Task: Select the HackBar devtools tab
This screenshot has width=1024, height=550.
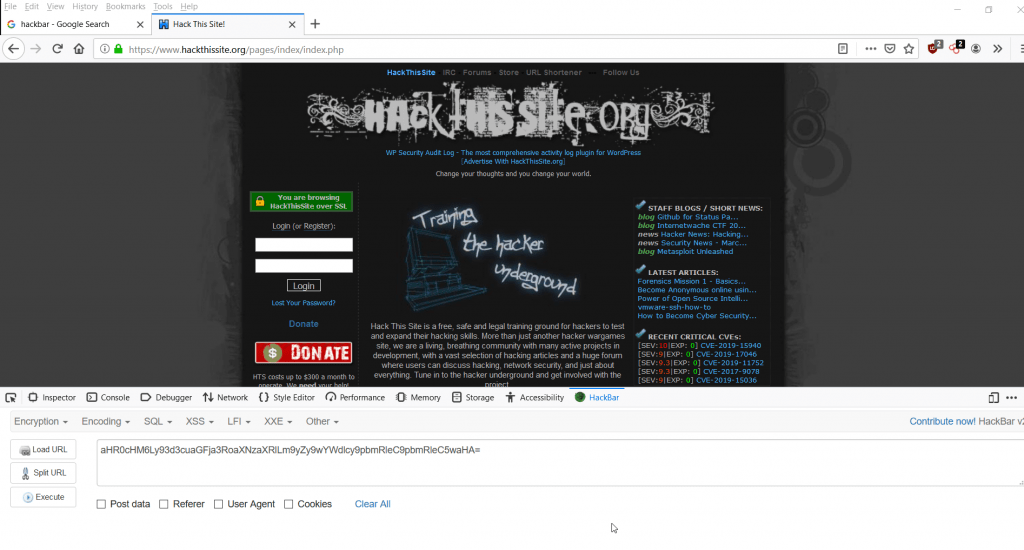Action: 597,397
